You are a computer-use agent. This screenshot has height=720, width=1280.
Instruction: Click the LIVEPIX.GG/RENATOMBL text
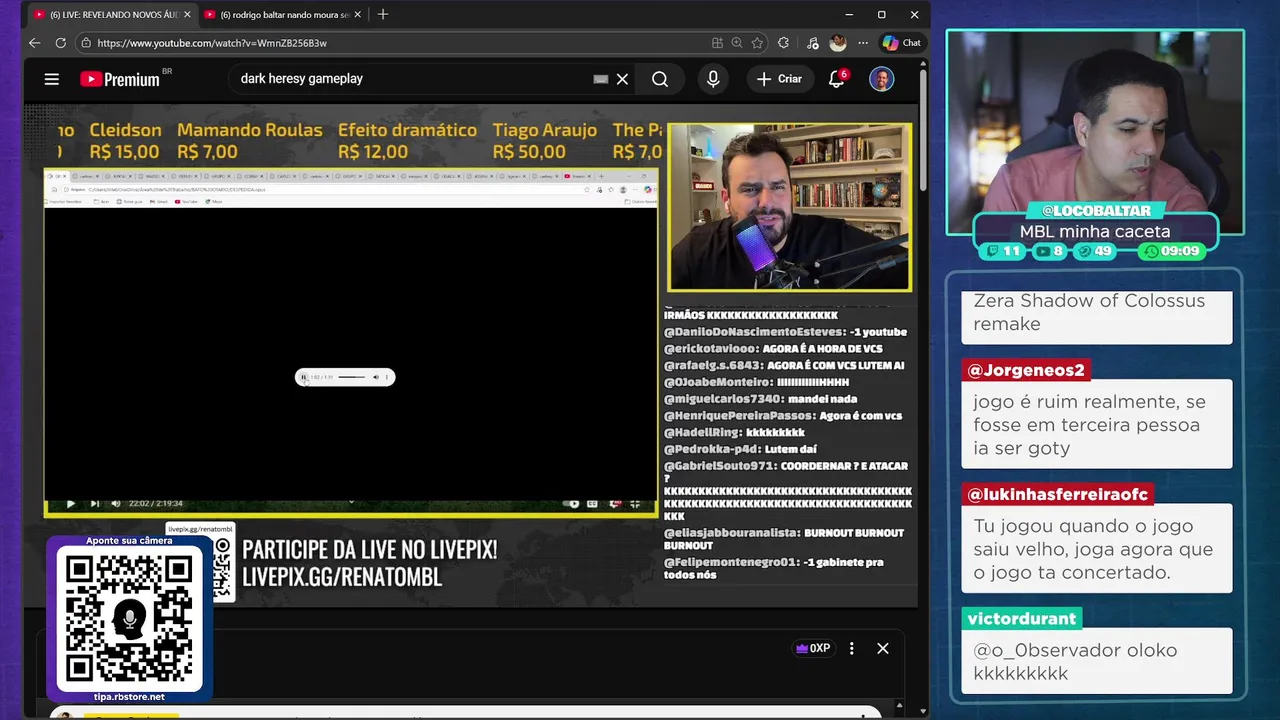click(x=342, y=577)
